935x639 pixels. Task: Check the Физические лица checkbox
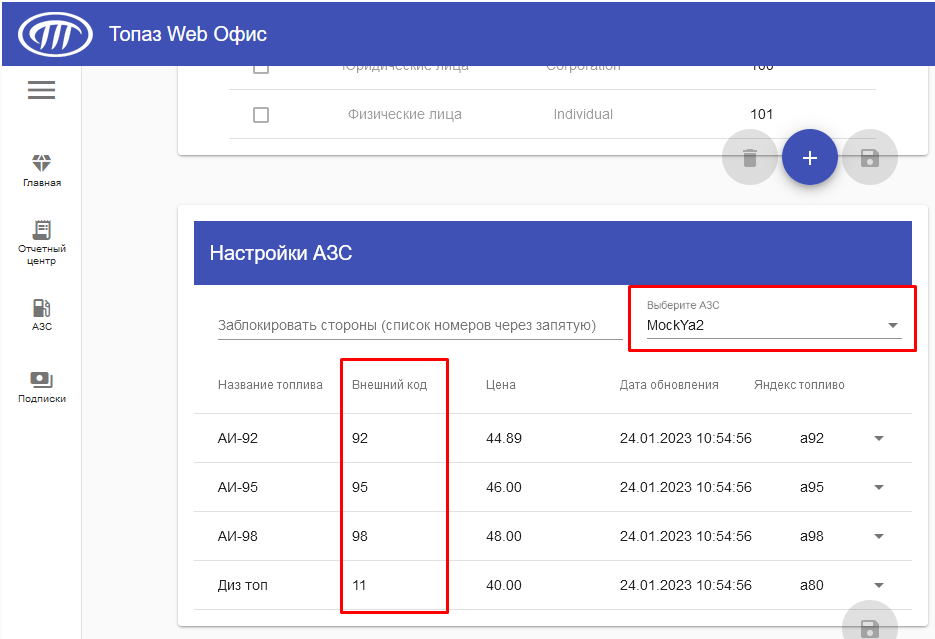(x=261, y=114)
